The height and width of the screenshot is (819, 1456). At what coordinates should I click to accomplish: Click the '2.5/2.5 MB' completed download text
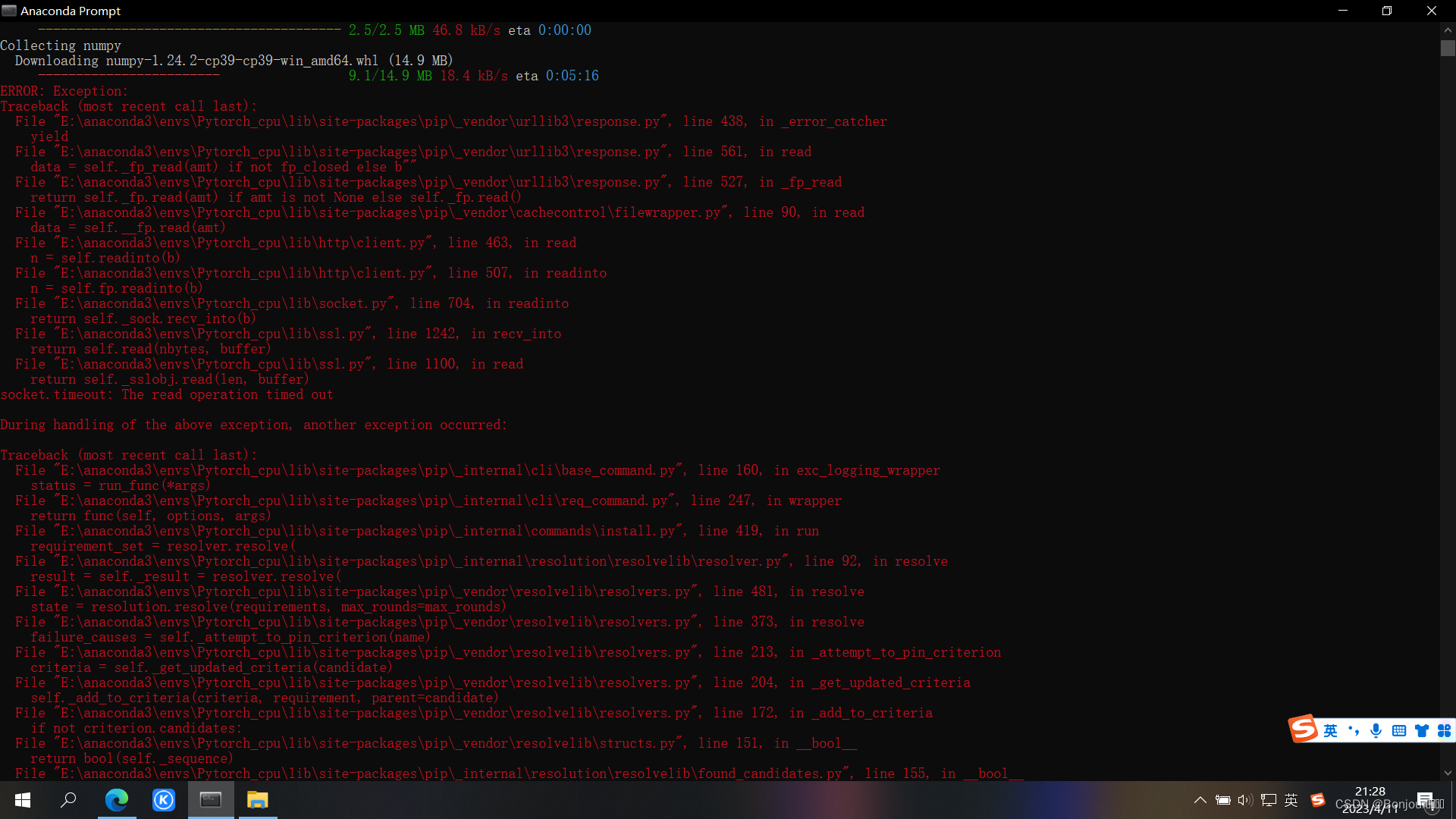pyautogui.click(x=386, y=30)
